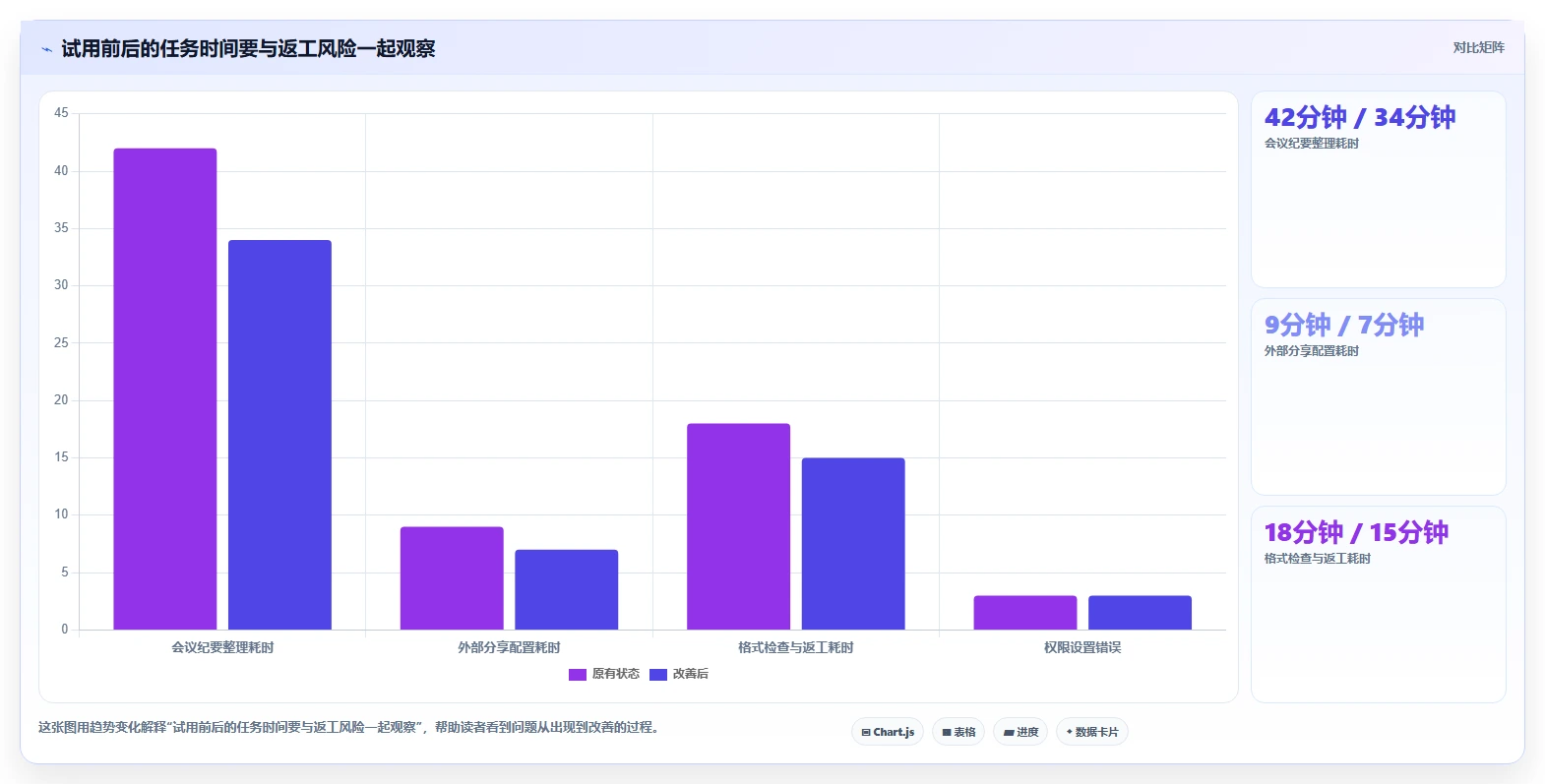
Task: Click the blue 权限设置错误 bar
Action: coord(1140,613)
